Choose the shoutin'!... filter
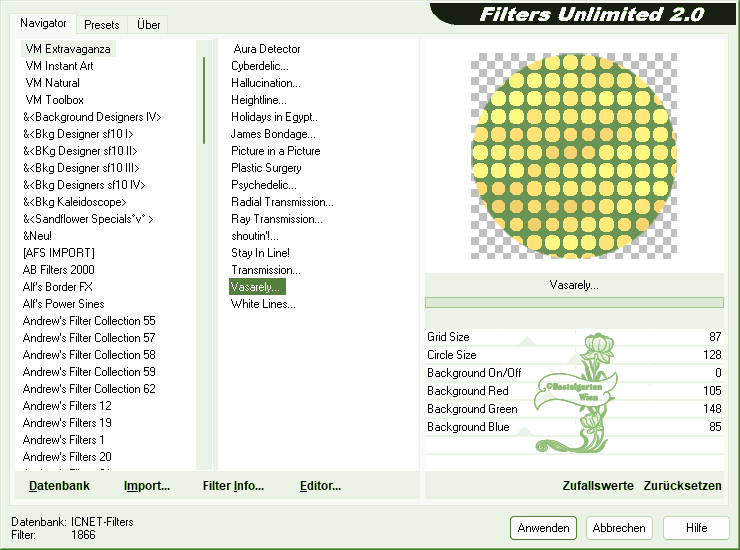Viewport: 740px width, 550px height. [255, 236]
